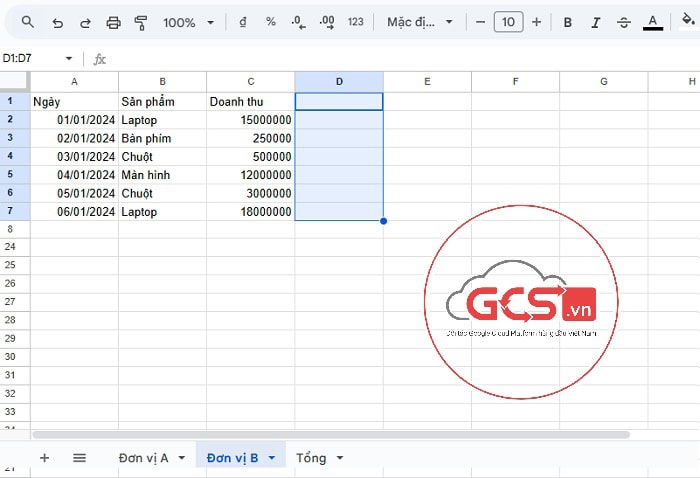Viewport: 700px width, 478px height.
Task: Toggle bold formatting
Action: (568, 22)
